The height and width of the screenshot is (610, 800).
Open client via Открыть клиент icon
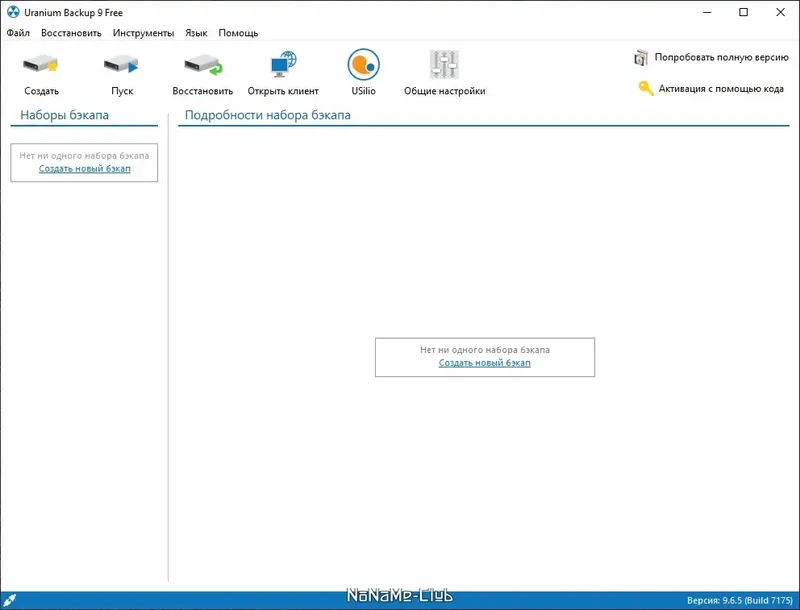click(283, 64)
